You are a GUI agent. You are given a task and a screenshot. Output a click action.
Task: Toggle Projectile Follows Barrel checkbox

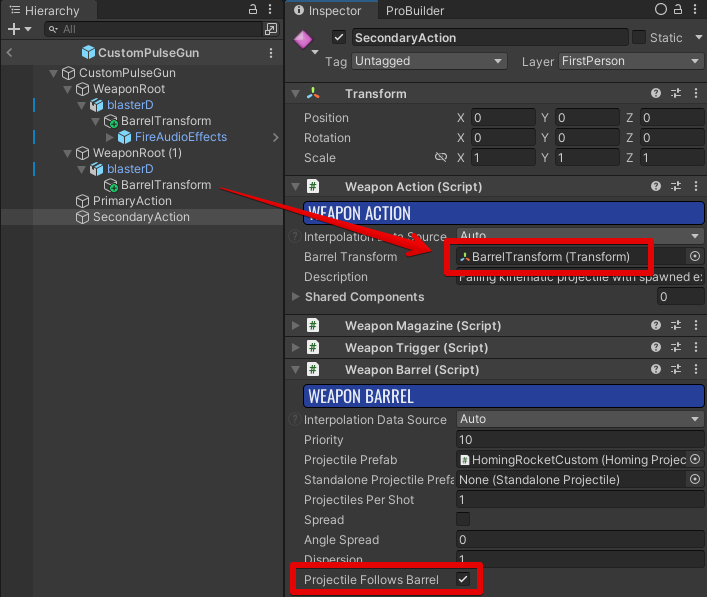(463, 579)
